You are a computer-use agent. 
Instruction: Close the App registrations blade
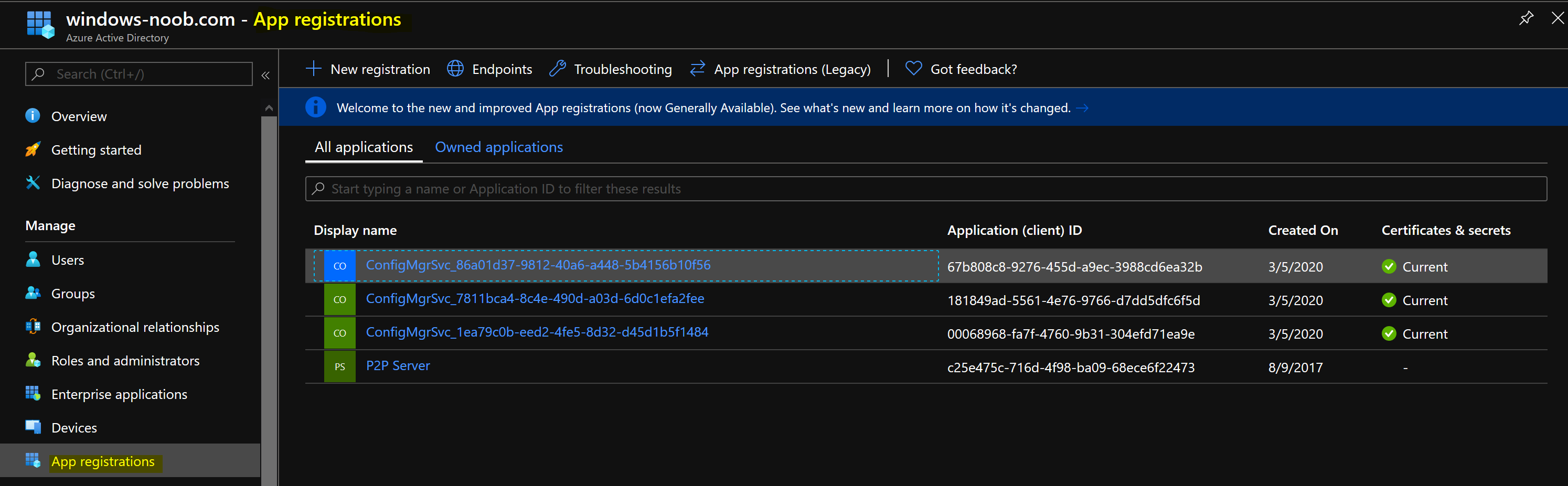(x=1558, y=18)
